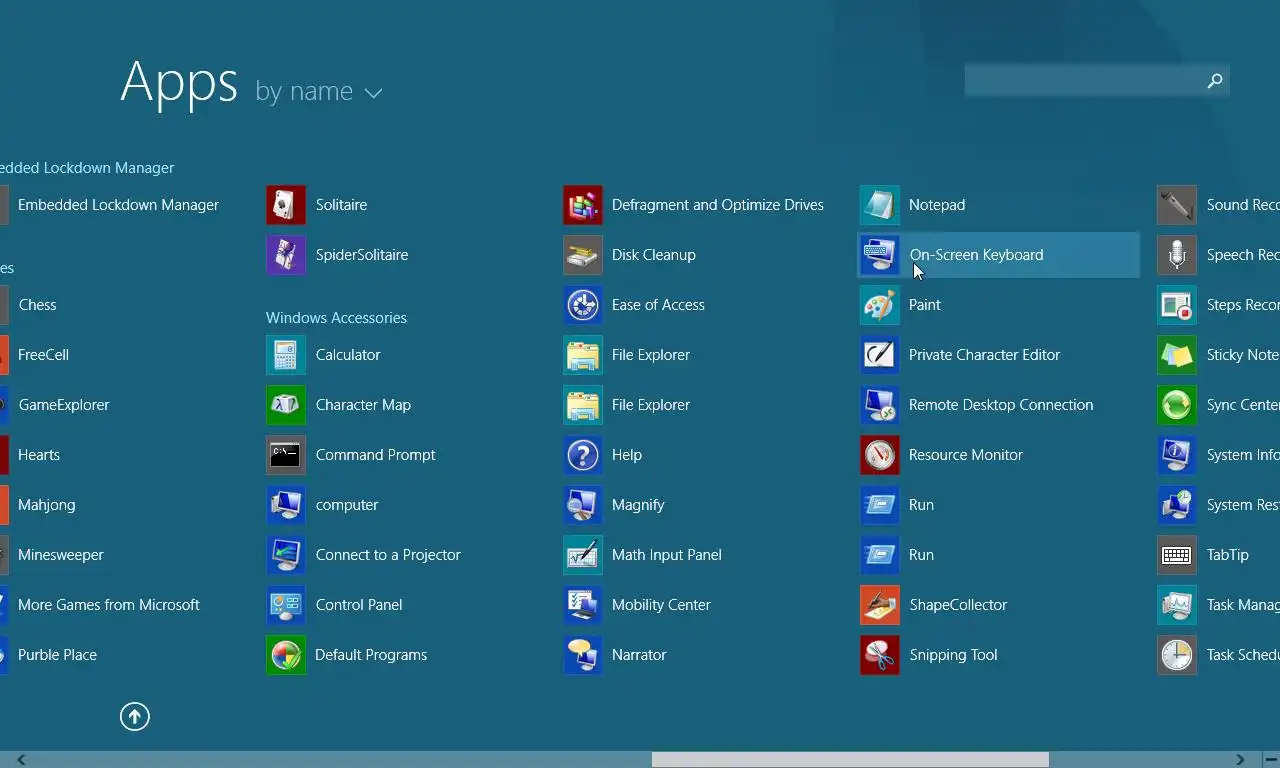
Task: Open the Purble Place label
Action: [57, 655]
